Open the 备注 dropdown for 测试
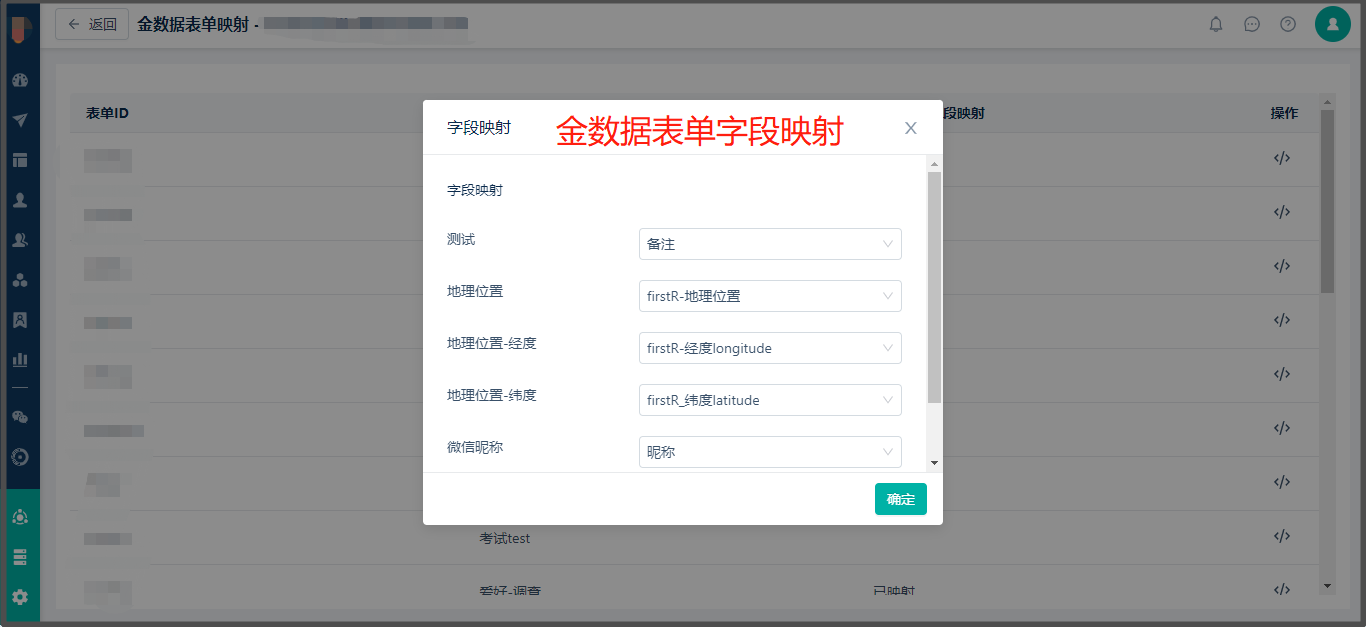 click(770, 244)
